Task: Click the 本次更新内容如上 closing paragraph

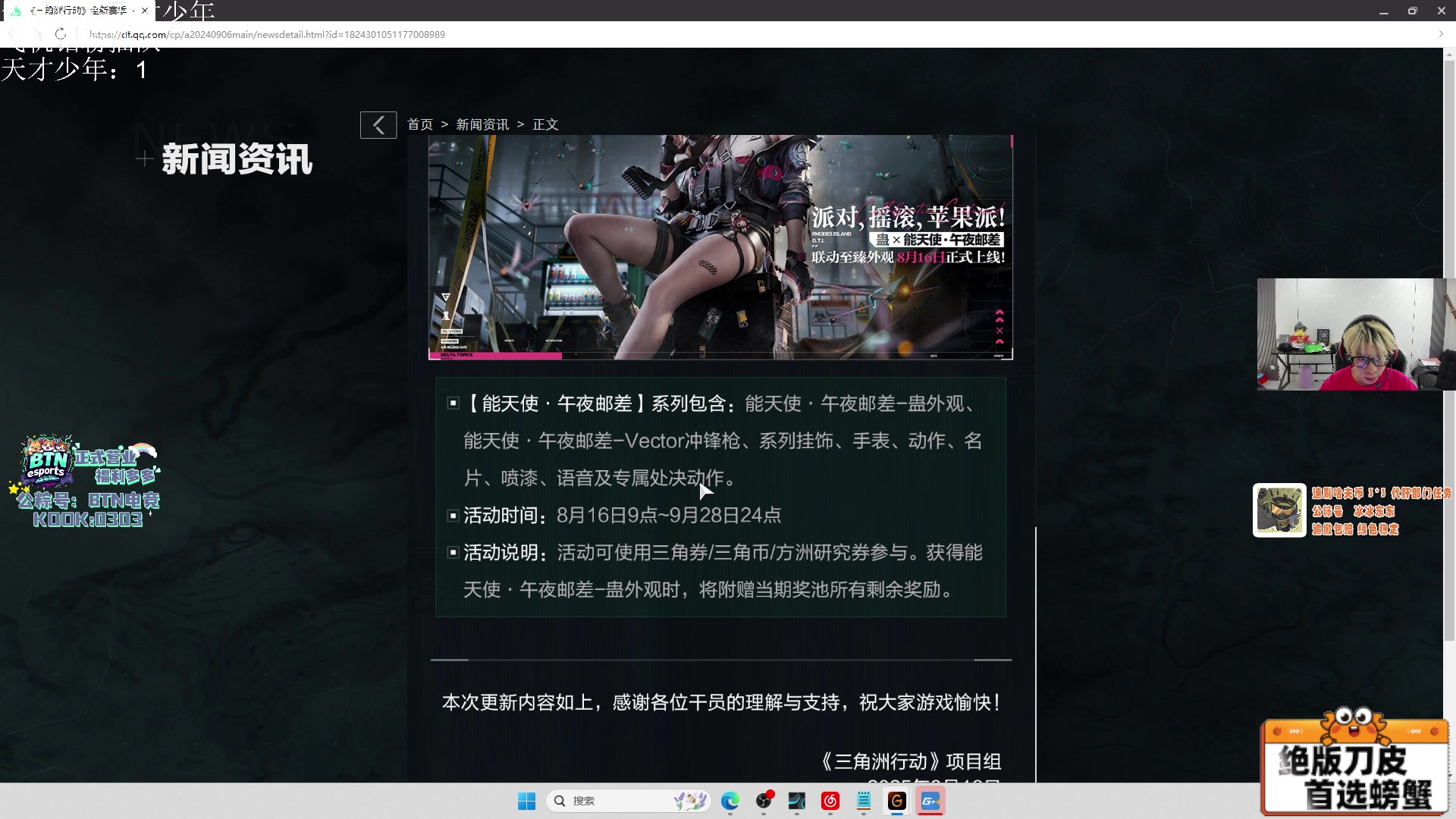Action: coord(720,703)
